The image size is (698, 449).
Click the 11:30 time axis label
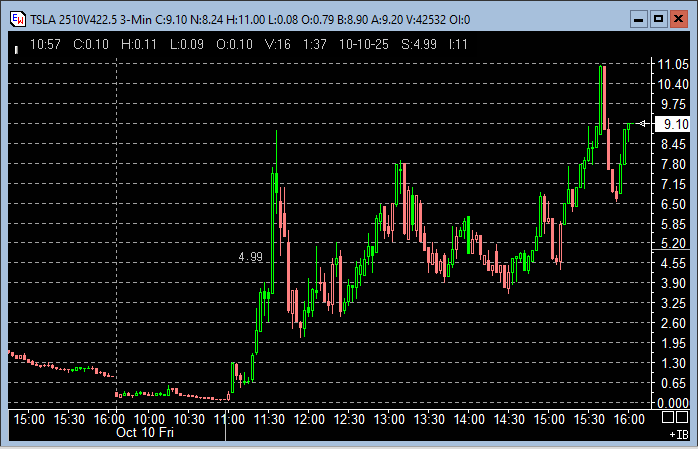(268, 418)
